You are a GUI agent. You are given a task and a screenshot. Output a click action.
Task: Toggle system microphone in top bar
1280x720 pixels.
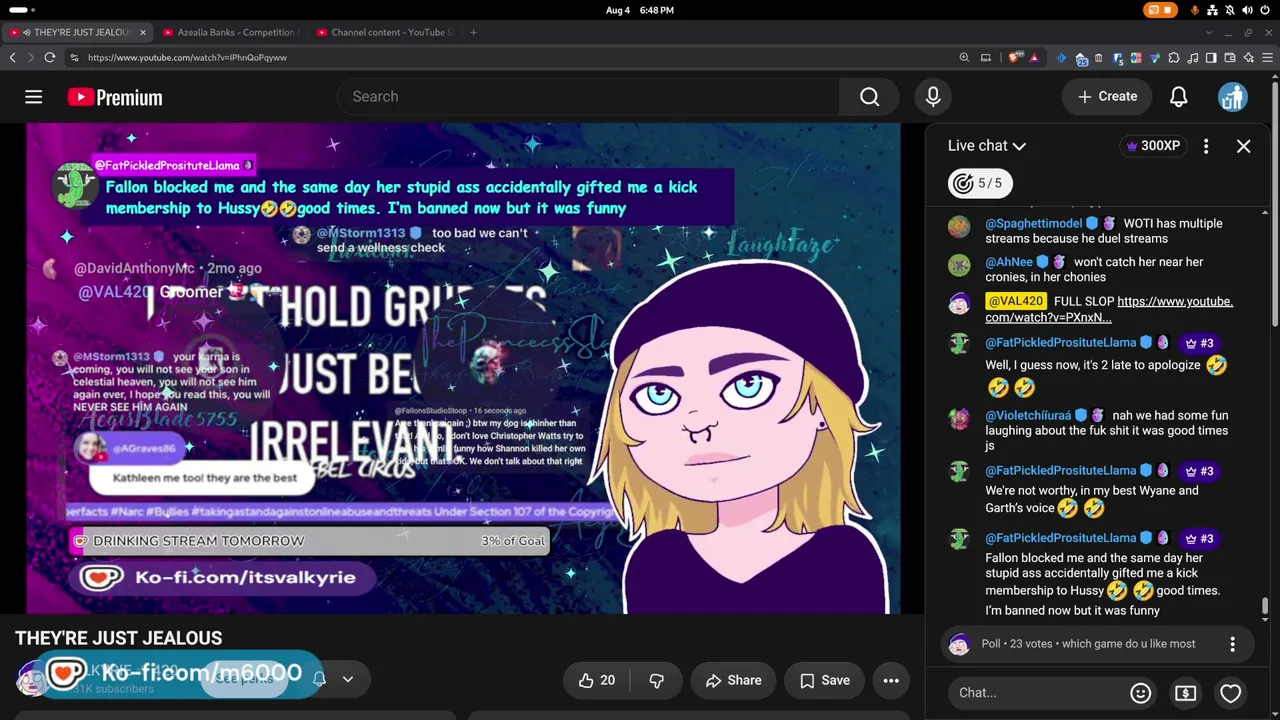pos(1195,10)
